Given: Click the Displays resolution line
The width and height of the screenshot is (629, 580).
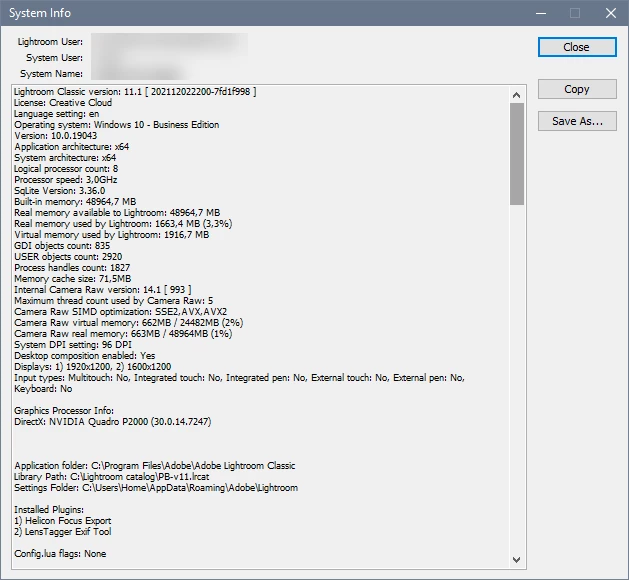Looking at the screenshot, I should (92, 367).
